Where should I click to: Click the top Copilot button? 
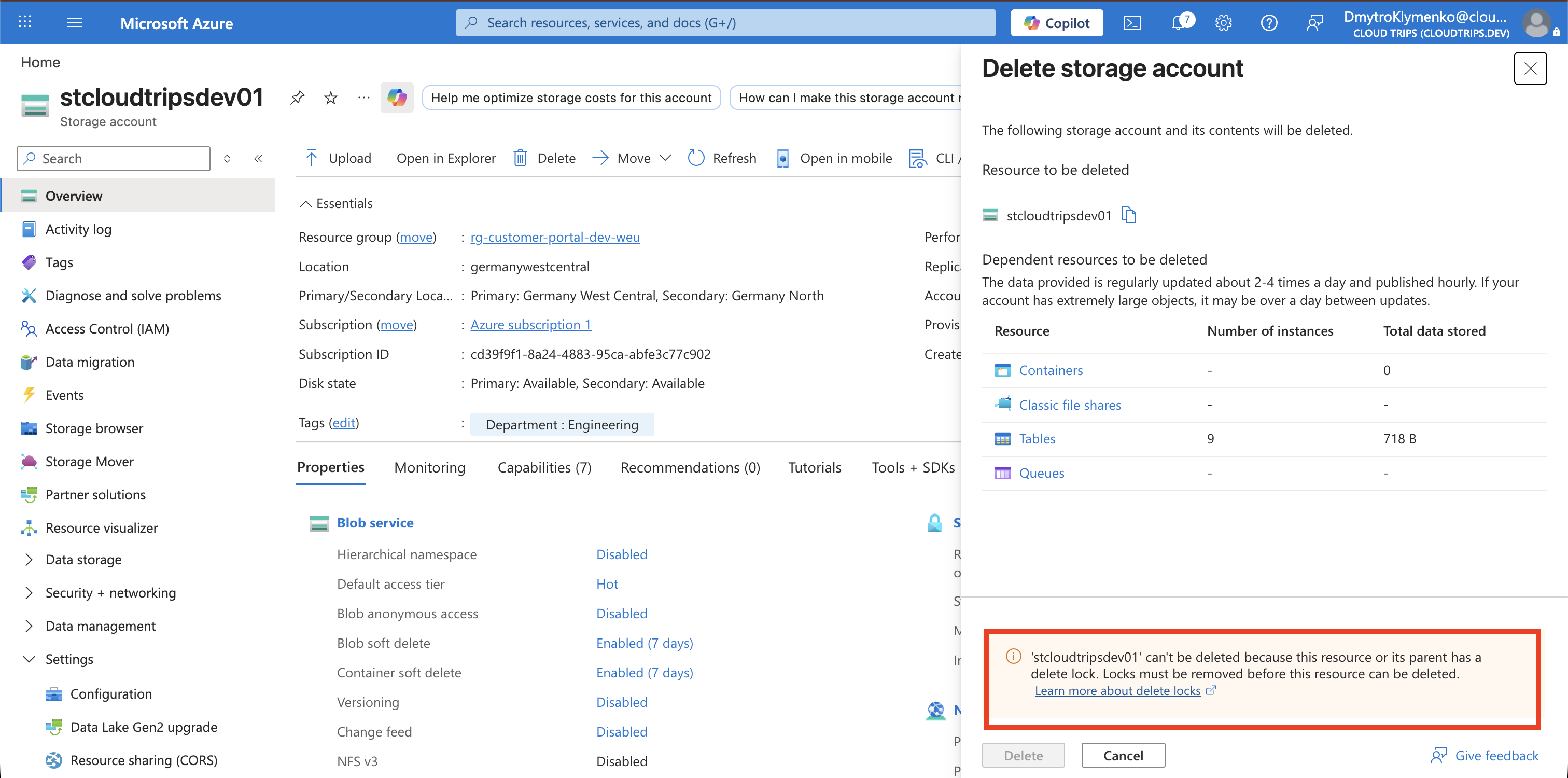tap(1057, 23)
